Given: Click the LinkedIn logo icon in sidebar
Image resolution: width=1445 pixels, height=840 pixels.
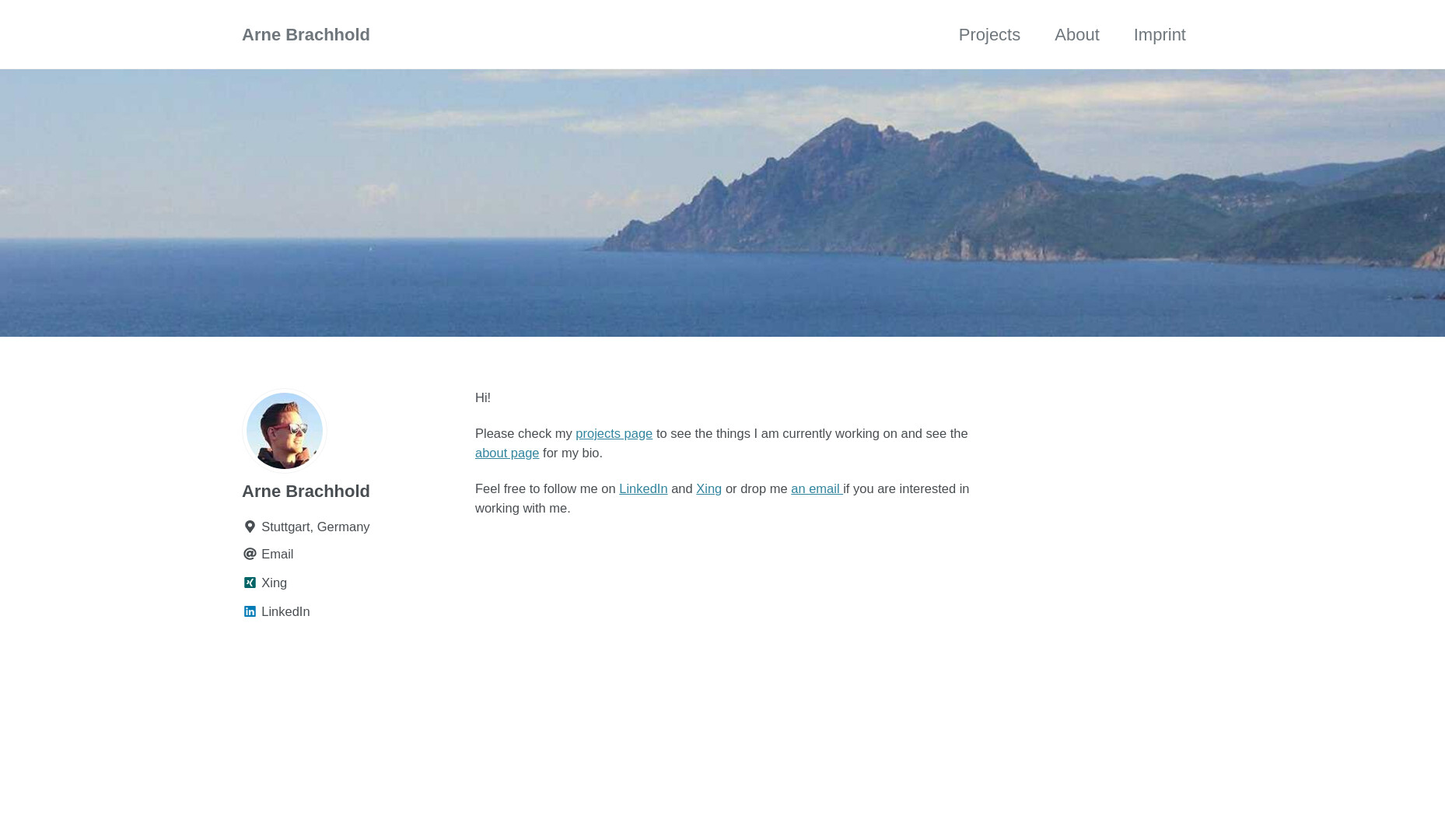Looking at the screenshot, I should click(x=250, y=611).
